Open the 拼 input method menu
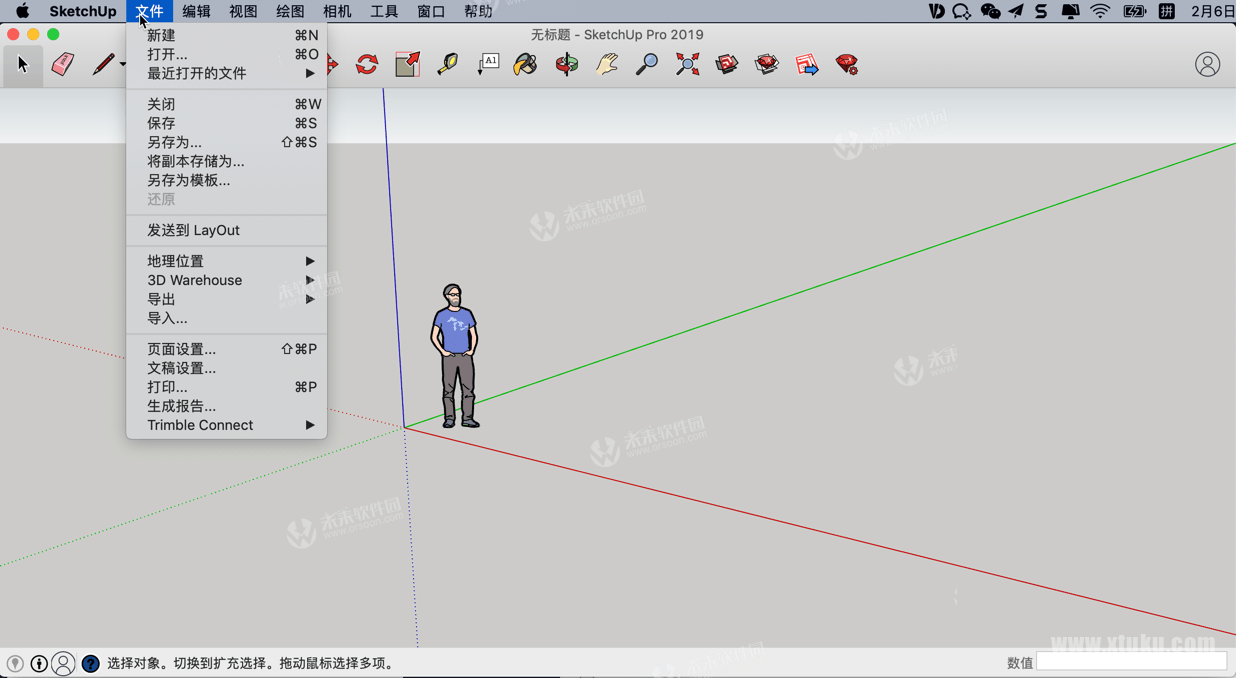This screenshot has height=678, width=1236. (x=1166, y=11)
